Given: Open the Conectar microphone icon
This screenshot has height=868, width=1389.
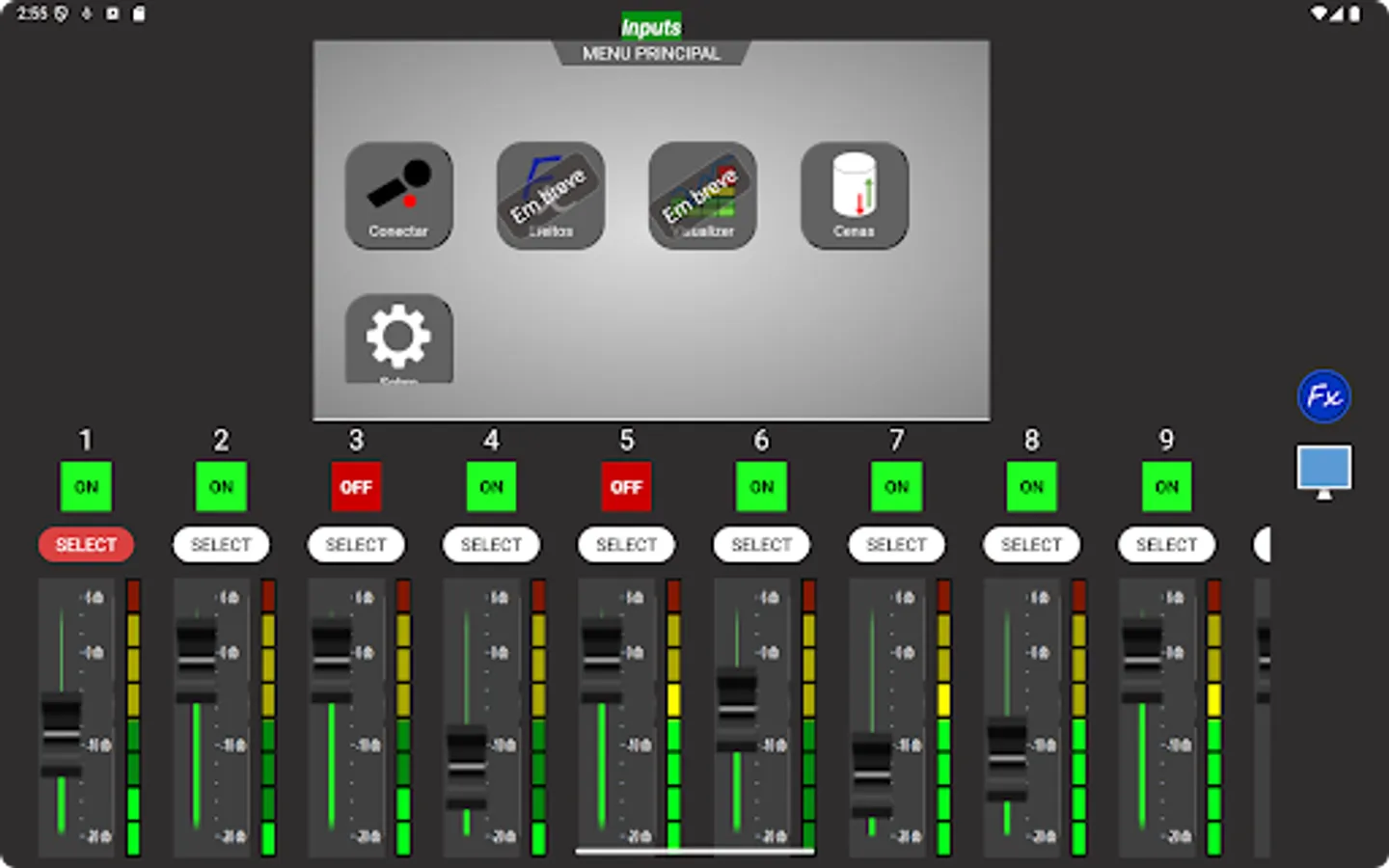Looking at the screenshot, I should (398, 196).
